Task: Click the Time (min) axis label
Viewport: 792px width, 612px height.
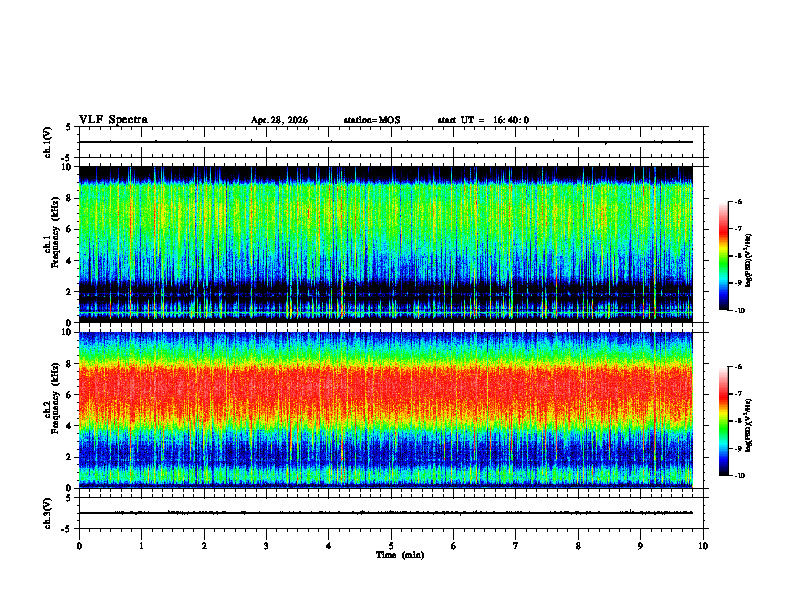Action: click(x=400, y=555)
